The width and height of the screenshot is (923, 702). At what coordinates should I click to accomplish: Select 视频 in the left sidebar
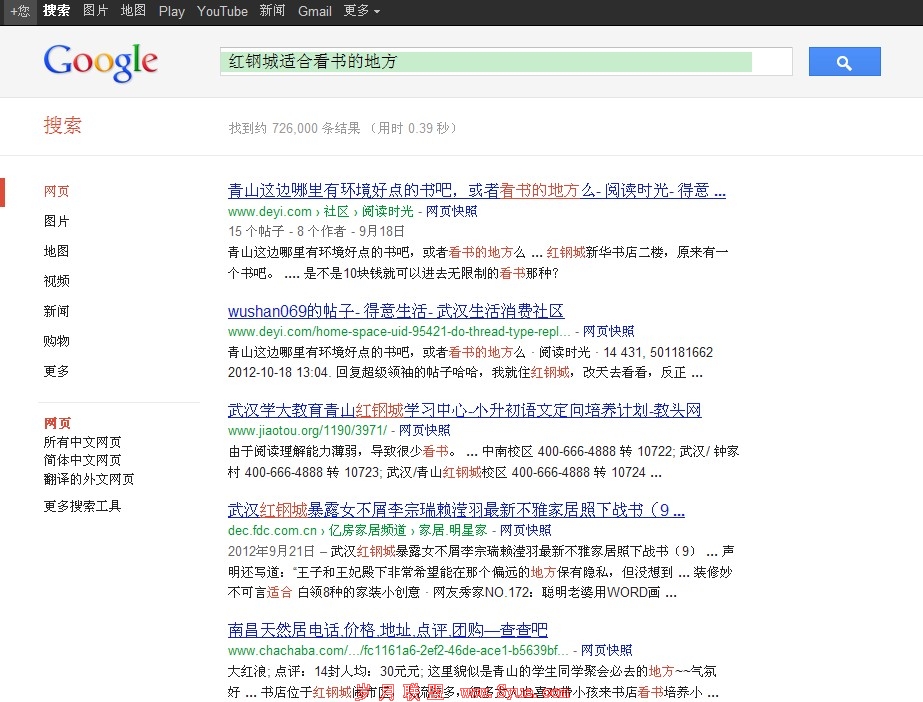point(57,281)
